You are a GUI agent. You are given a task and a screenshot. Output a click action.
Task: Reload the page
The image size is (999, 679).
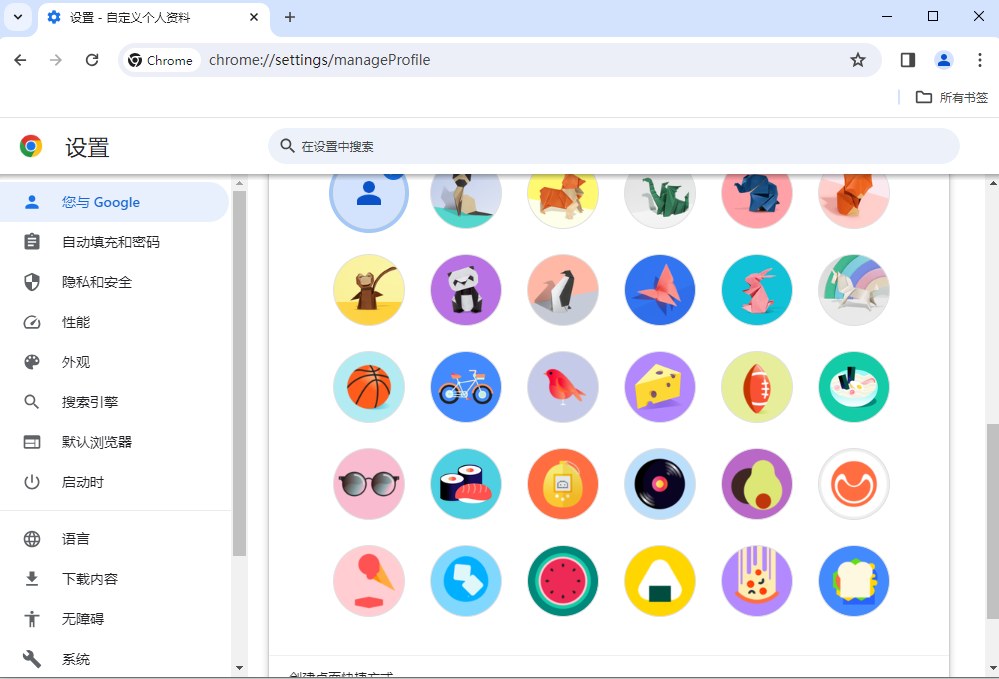[92, 60]
